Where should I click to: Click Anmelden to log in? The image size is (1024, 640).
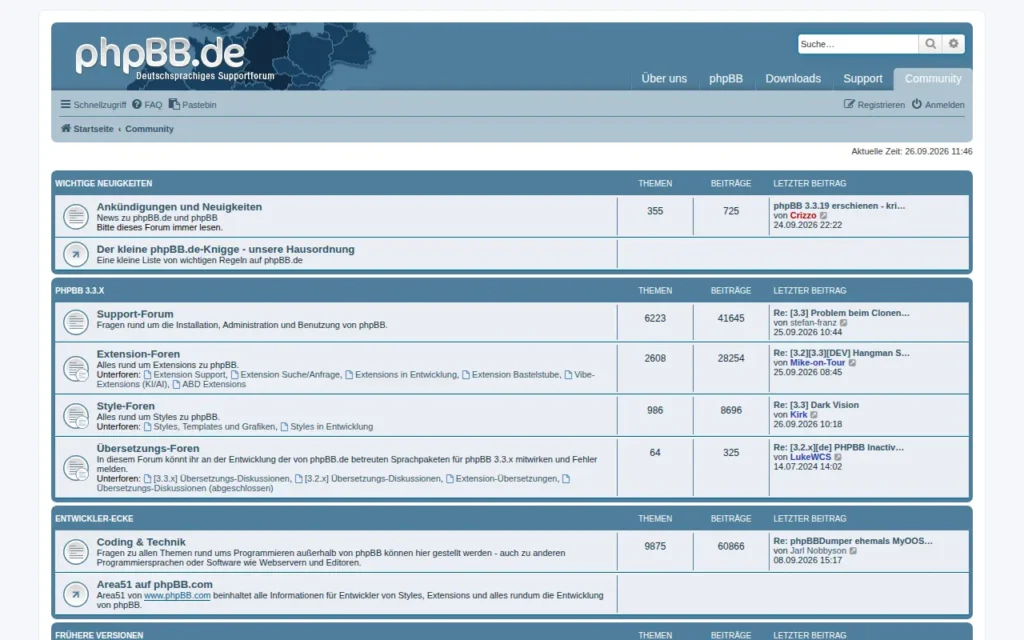[x=938, y=104]
